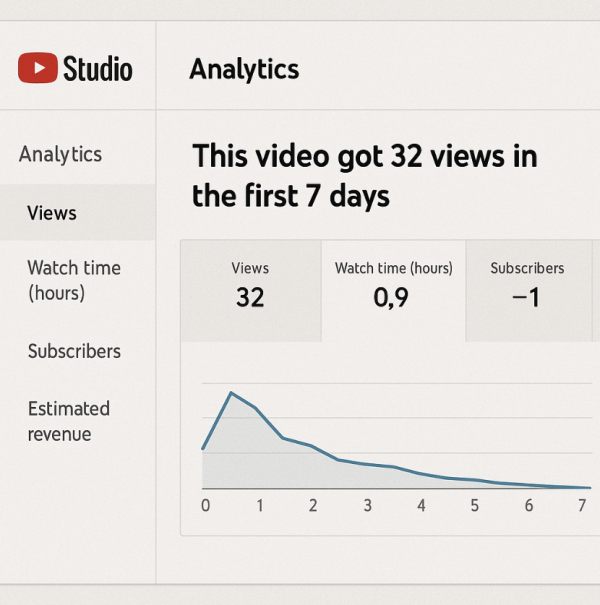Select the Watch time (hours) 0,9 tab

point(393,285)
